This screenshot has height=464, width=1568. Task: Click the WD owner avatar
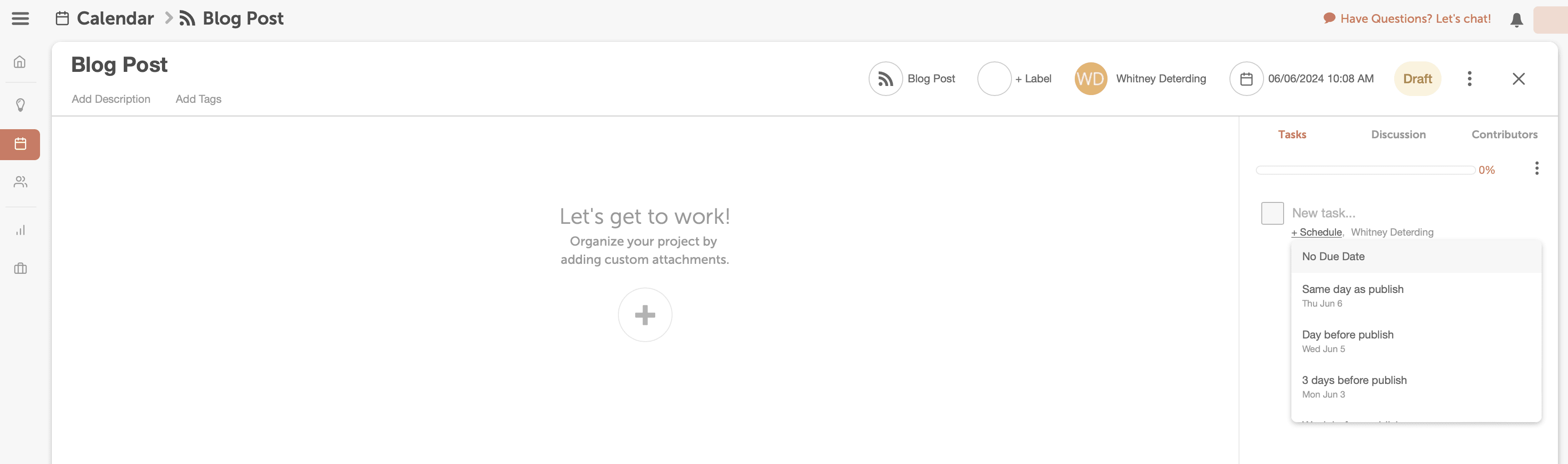[1090, 79]
